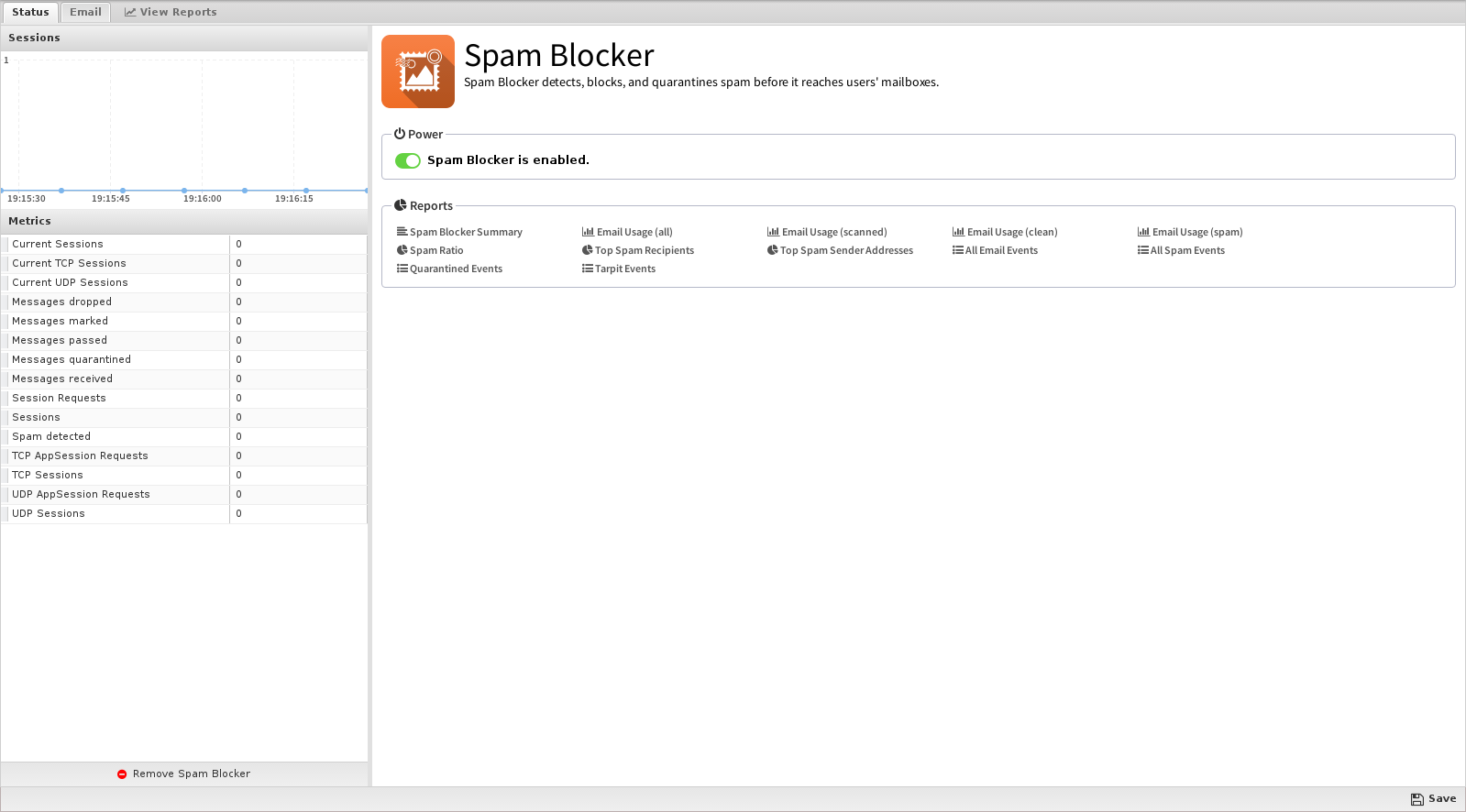
Task: Select the TCP AppSession Requests row
Action: [x=184, y=455]
